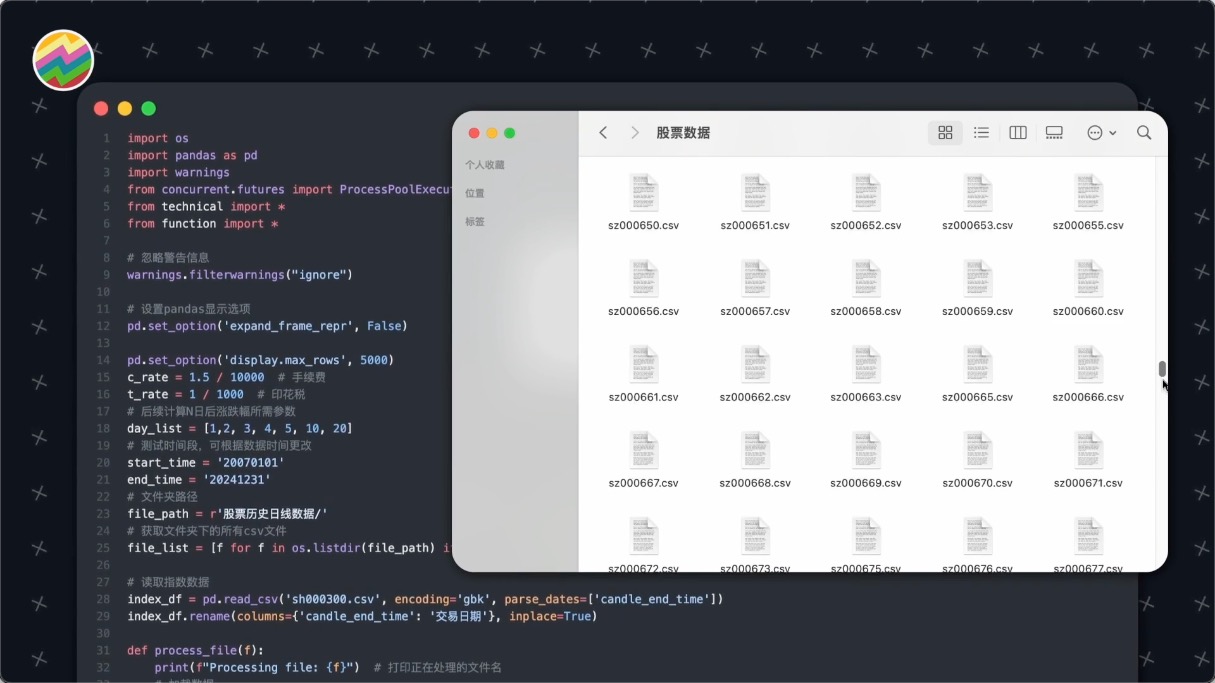Select the sz000666.csv file
The image size is (1215, 683).
click(x=1088, y=365)
